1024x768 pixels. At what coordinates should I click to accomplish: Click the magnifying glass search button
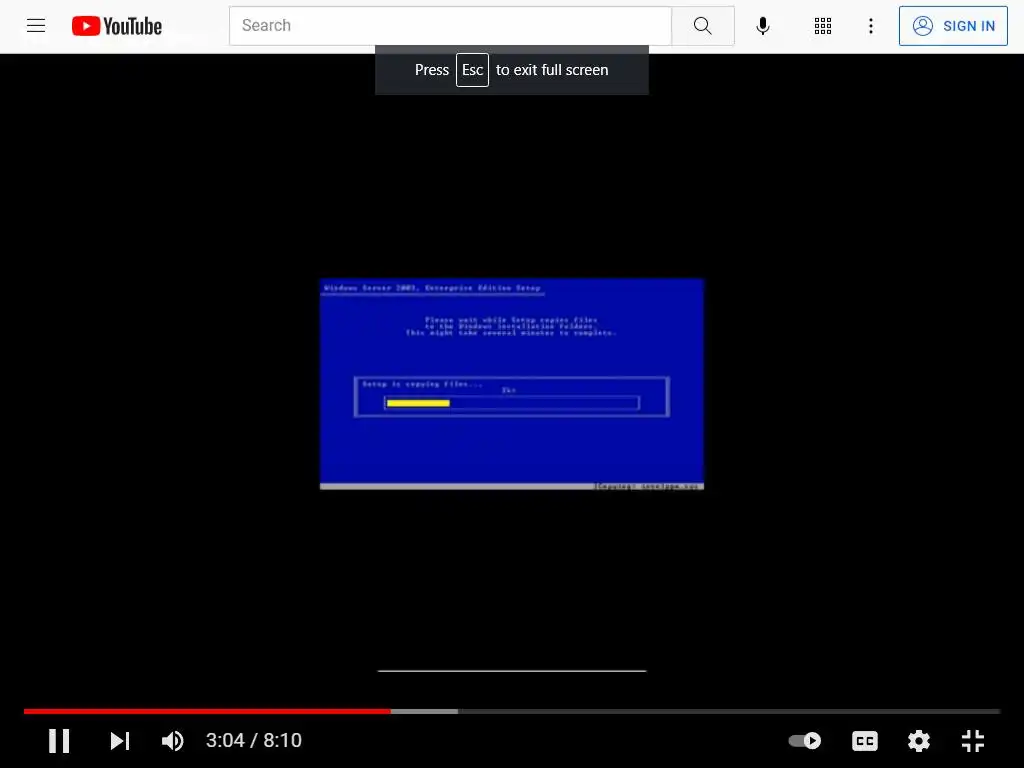tap(703, 25)
